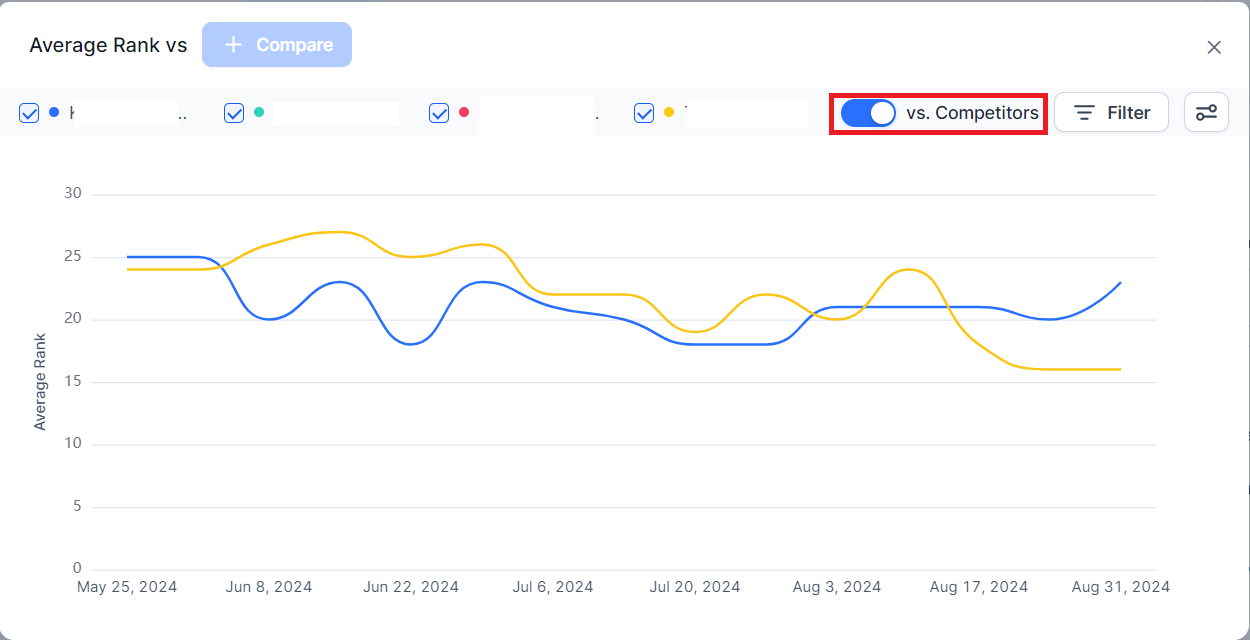Viewport: 1250px width, 640px height.
Task: Select the red legend dot
Action: (x=464, y=112)
